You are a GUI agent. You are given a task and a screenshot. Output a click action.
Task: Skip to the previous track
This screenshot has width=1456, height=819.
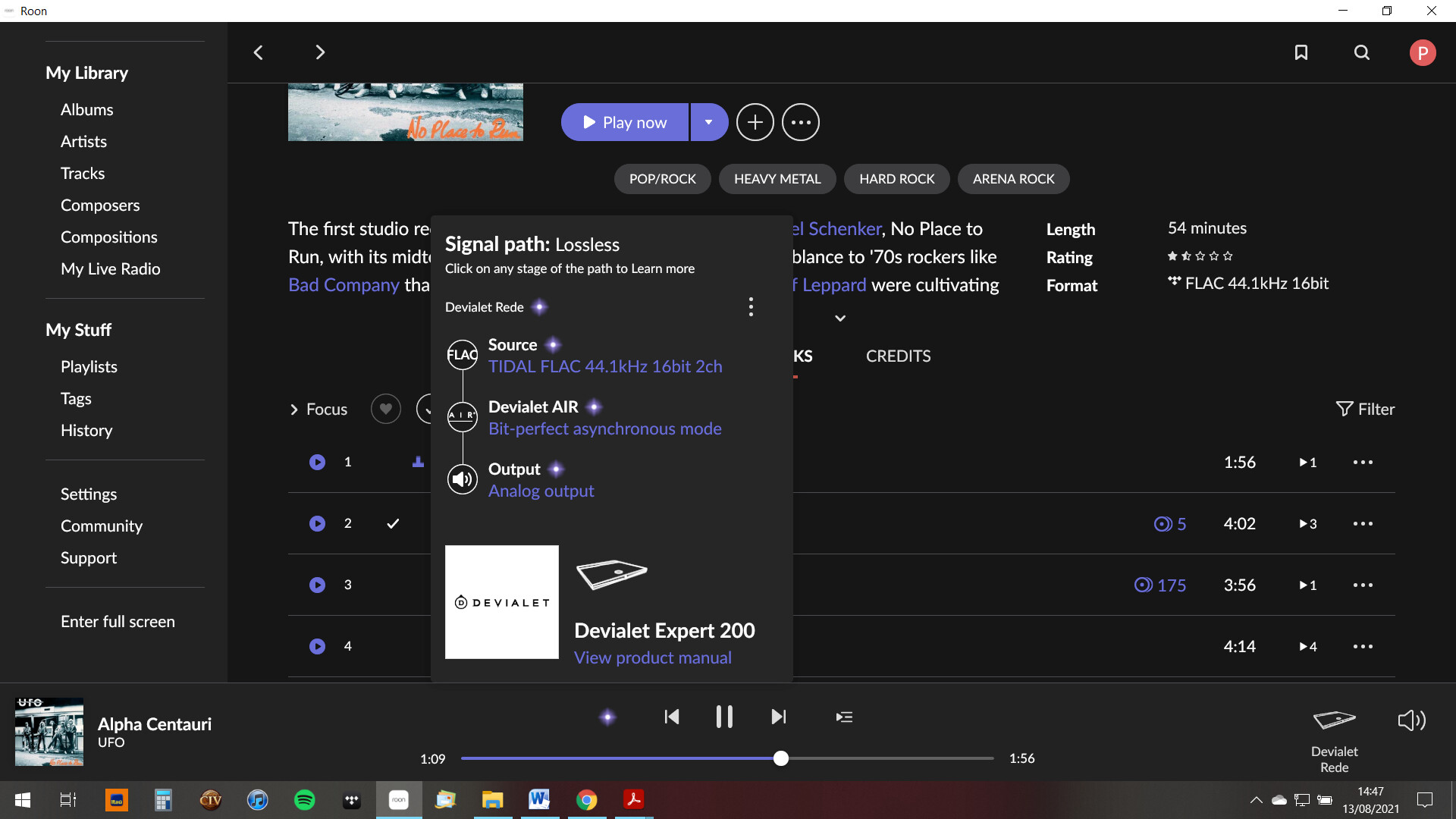(672, 717)
